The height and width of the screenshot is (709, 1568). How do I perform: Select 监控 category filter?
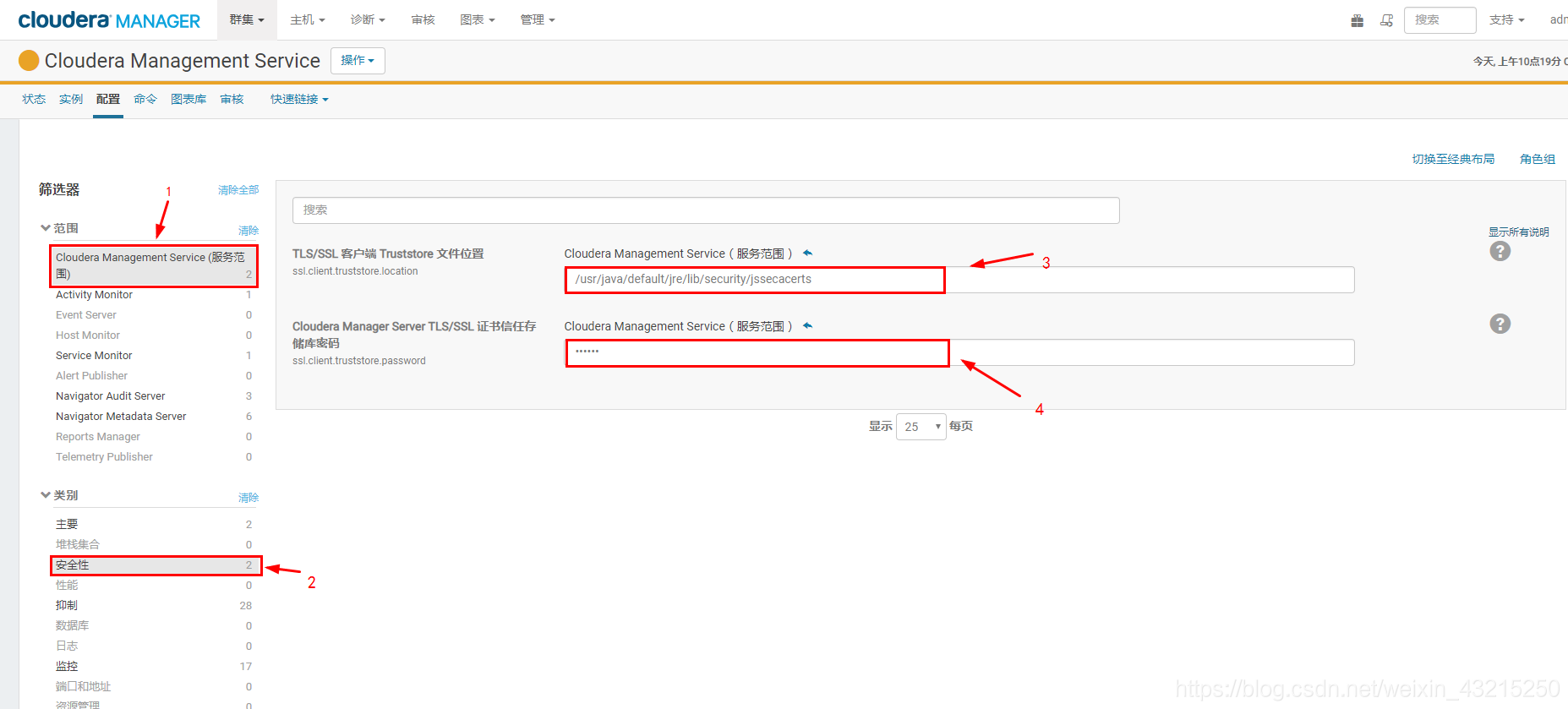click(154, 667)
